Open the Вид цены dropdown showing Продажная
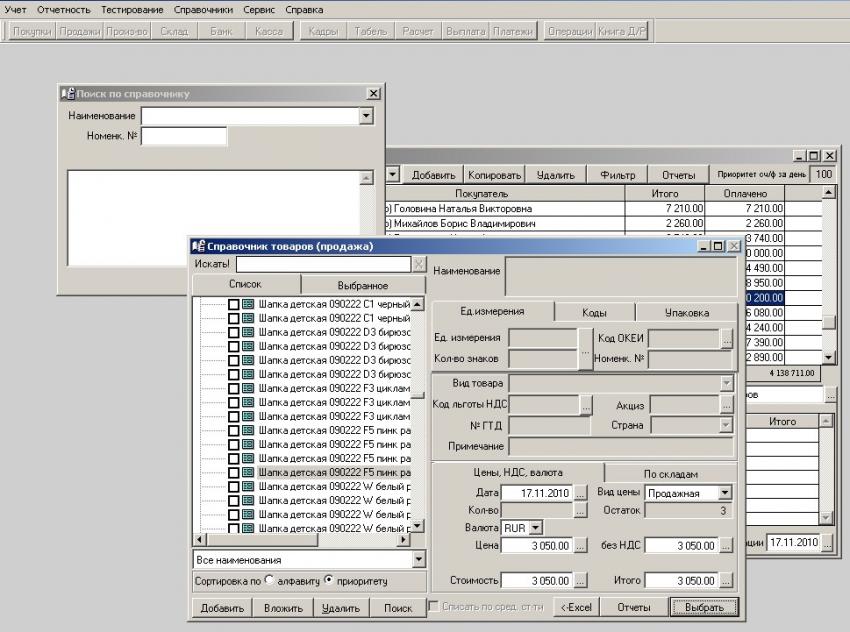Screen dimensions: 850x632 coord(724,493)
